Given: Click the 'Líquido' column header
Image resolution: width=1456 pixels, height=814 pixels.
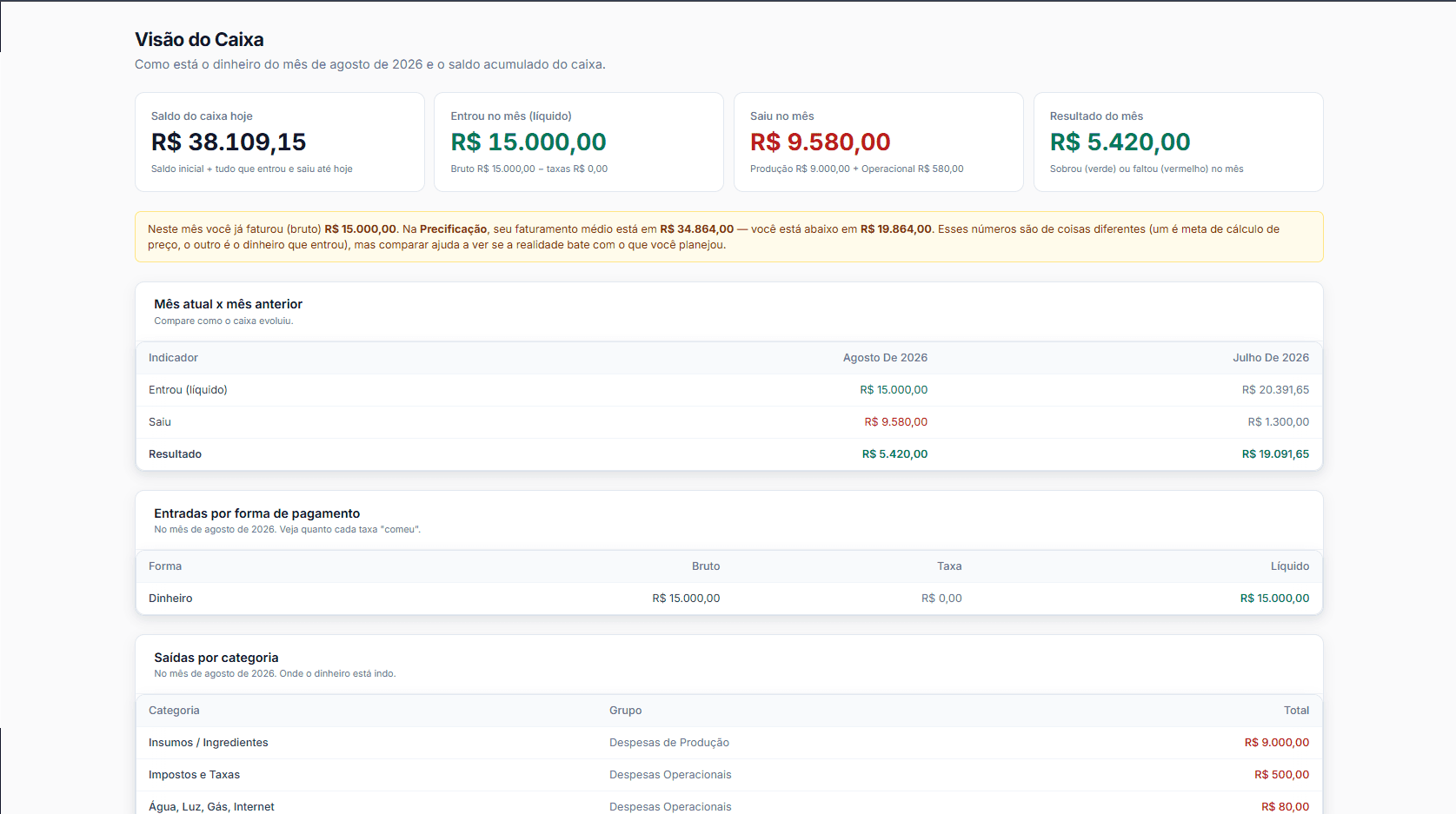Looking at the screenshot, I should (1290, 566).
